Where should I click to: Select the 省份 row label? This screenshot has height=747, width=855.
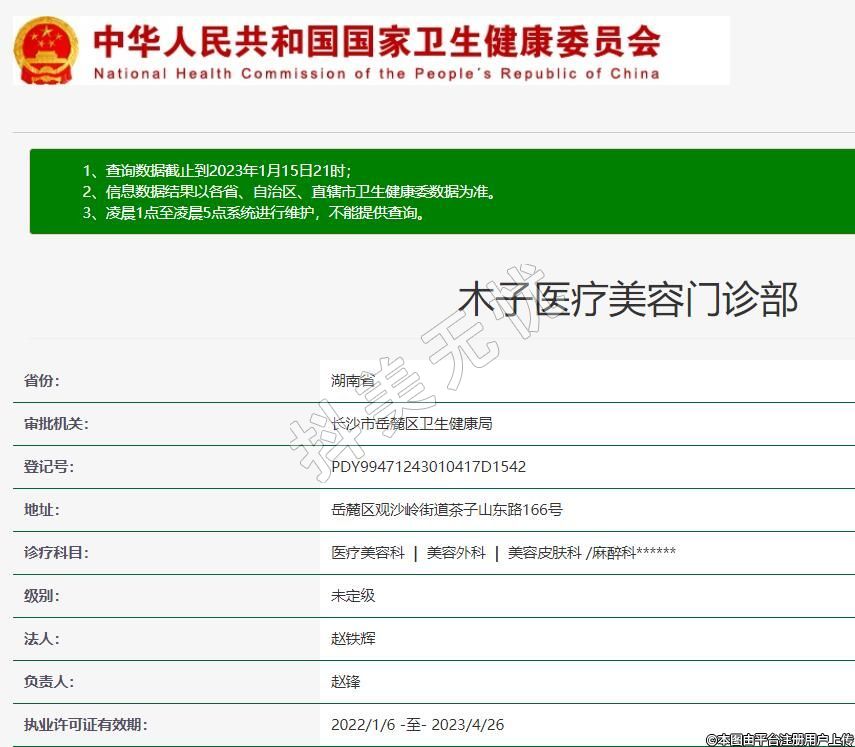42,381
